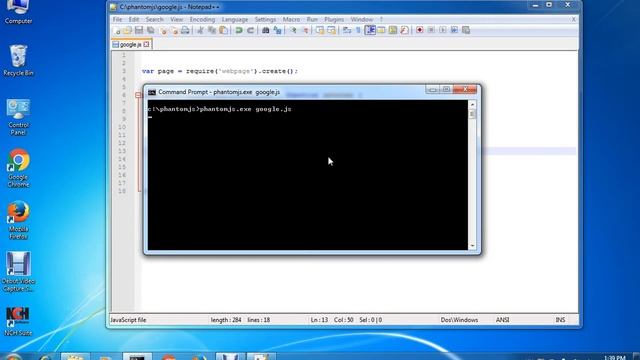
Task: Click the 'var page = require' code line
Action: coord(220,71)
